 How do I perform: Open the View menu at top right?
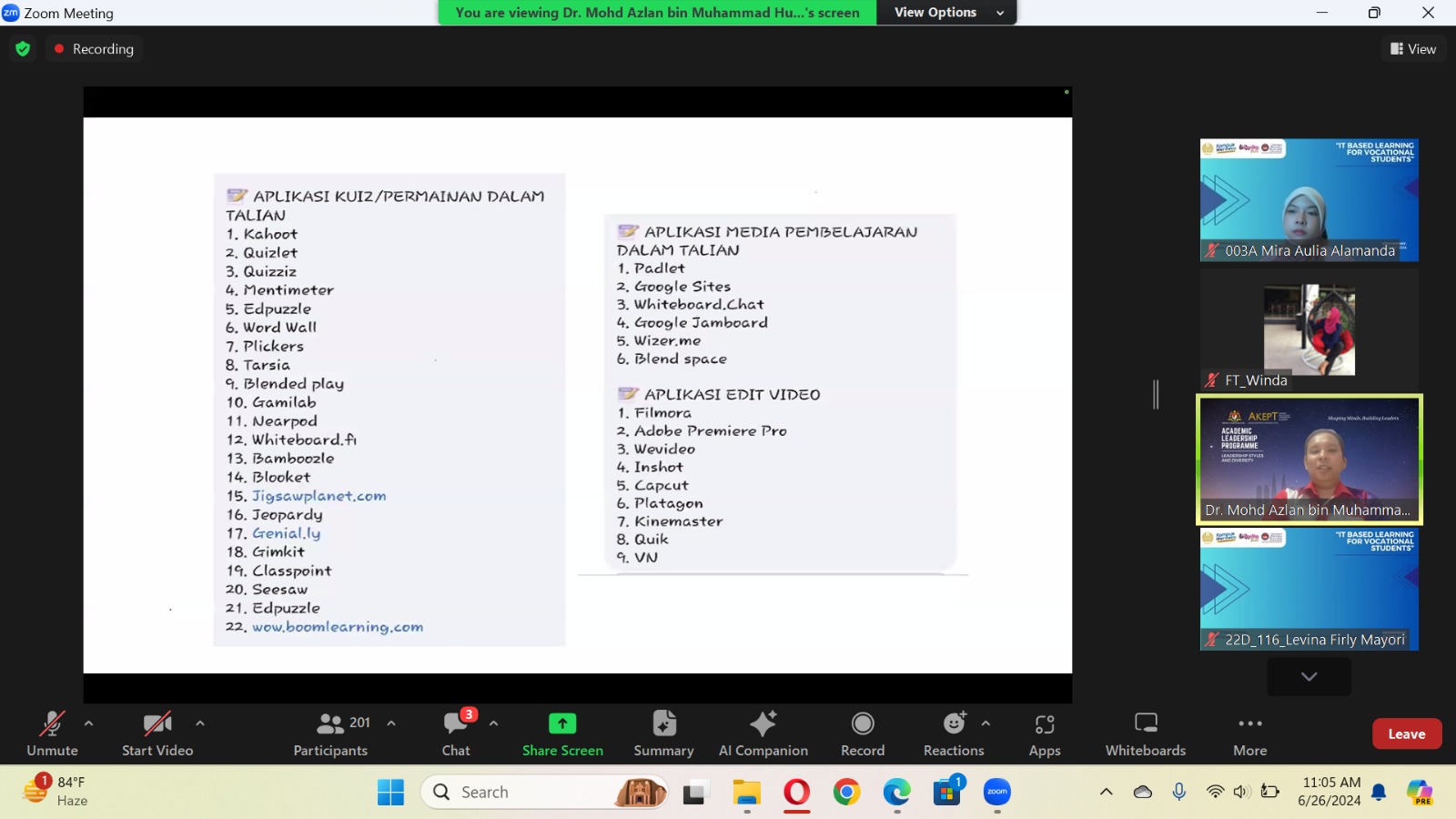(1413, 49)
